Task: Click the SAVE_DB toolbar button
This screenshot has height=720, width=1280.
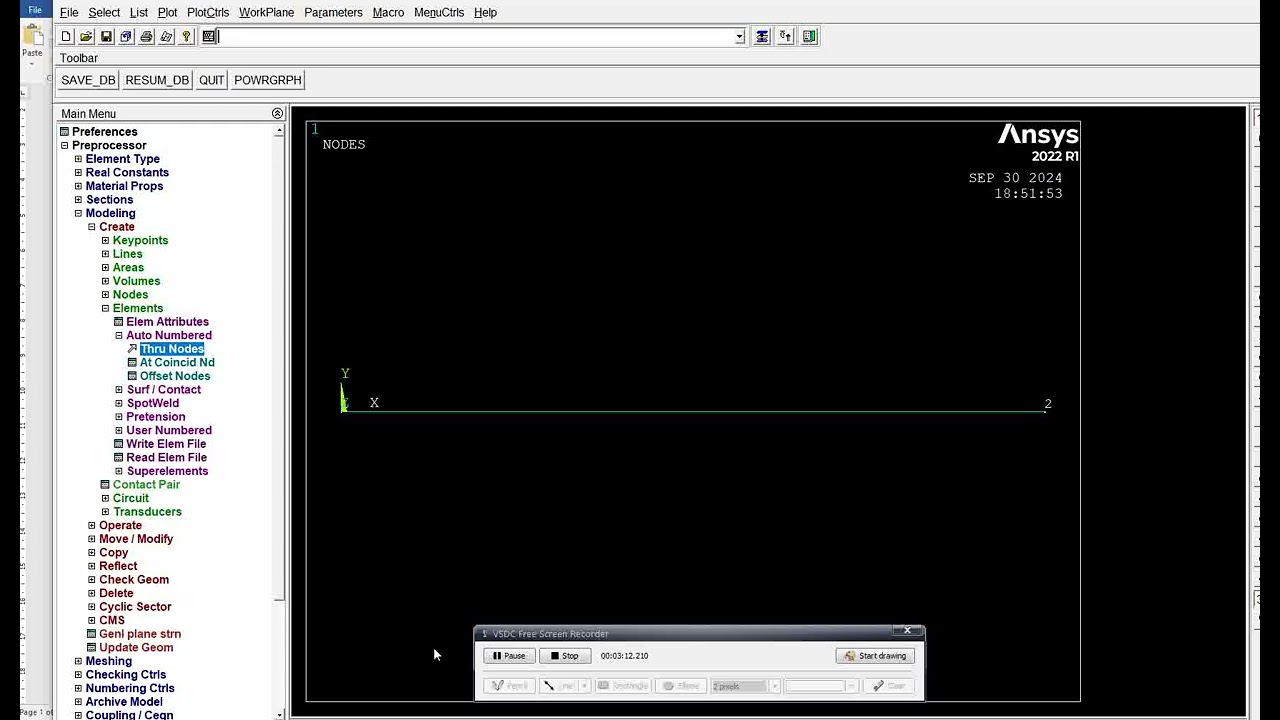Action: coord(88,81)
